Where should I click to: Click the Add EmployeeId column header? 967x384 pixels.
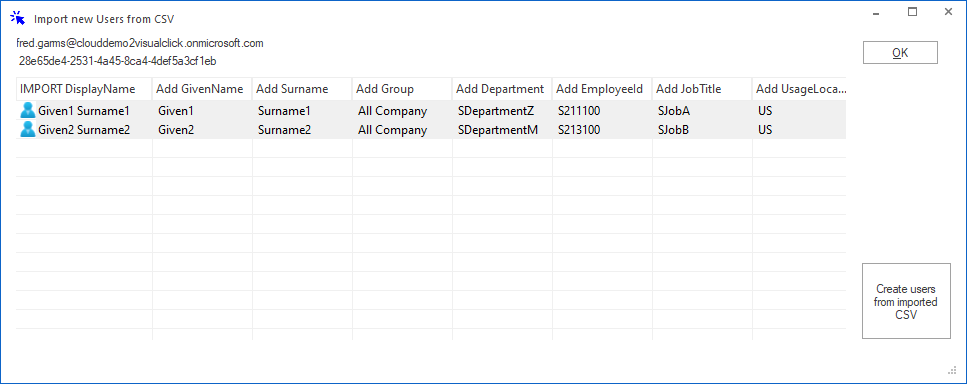602,89
